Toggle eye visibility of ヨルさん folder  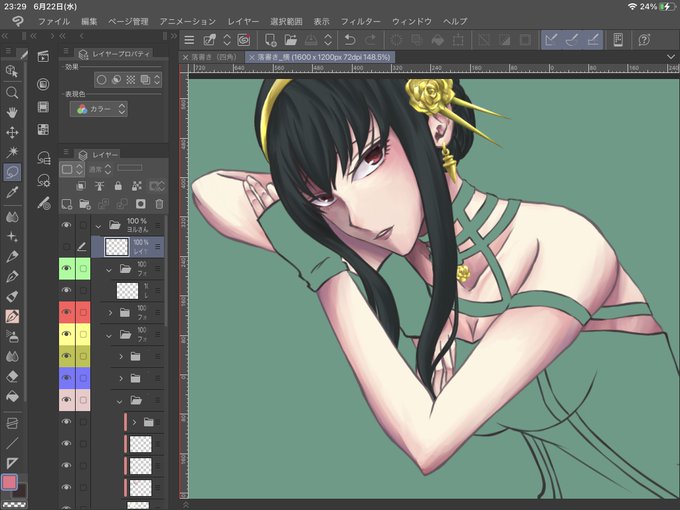coord(66,225)
